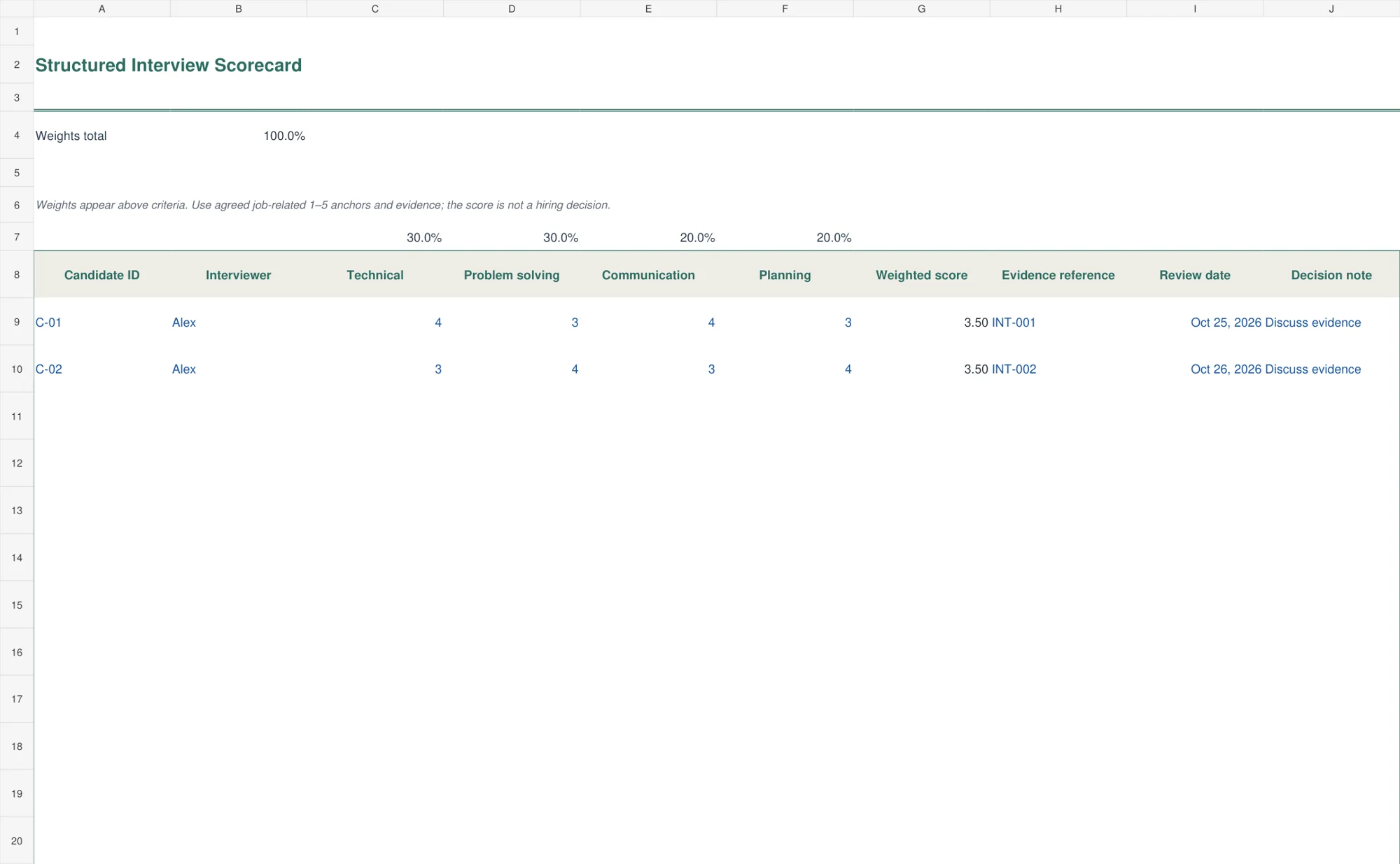Click the Evidence reference header cell
Viewport: 1400px width, 864px height.
point(1058,275)
